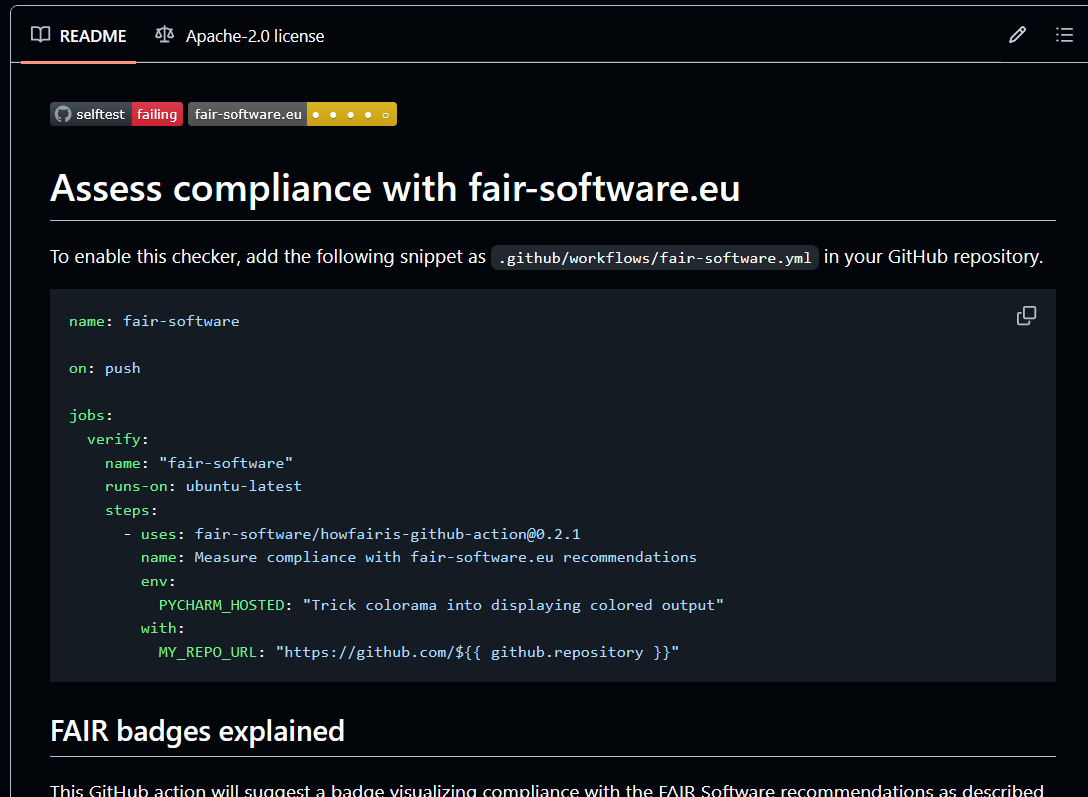
Task: Open the selftest workflow badge text
Action: pos(100,114)
